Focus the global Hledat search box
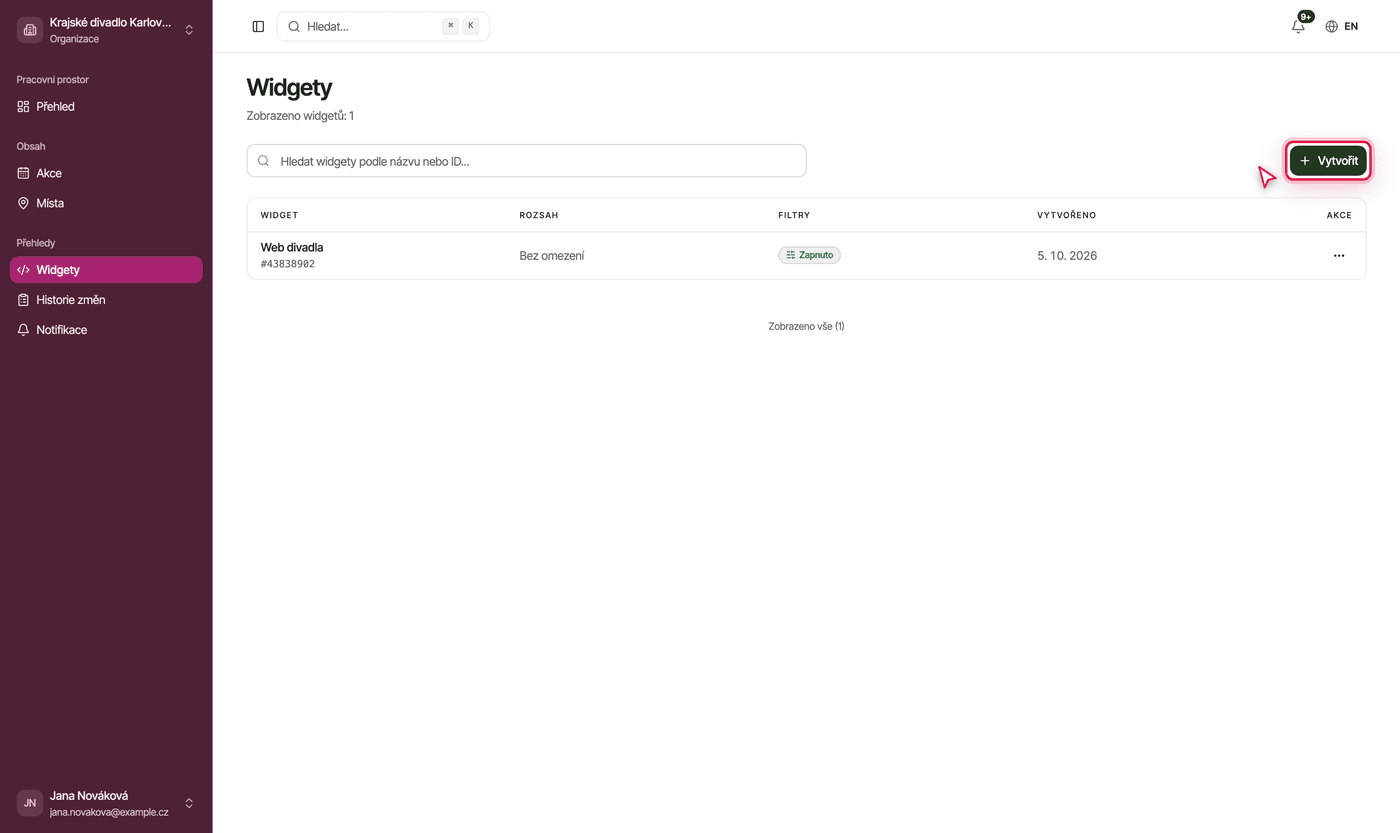 [x=383, y=27]
